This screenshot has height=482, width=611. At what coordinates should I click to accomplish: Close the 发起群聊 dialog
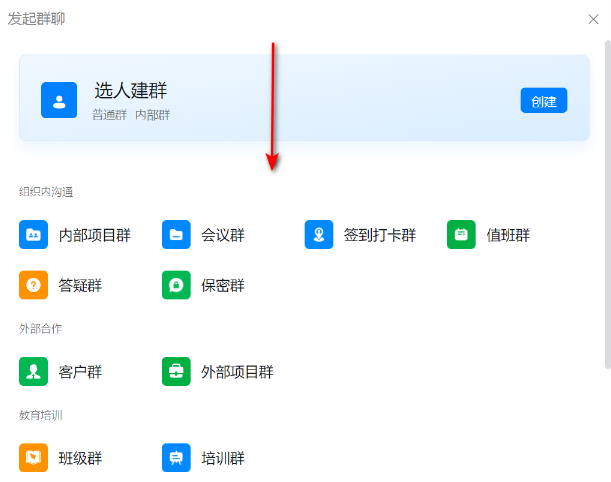point(593,19)
